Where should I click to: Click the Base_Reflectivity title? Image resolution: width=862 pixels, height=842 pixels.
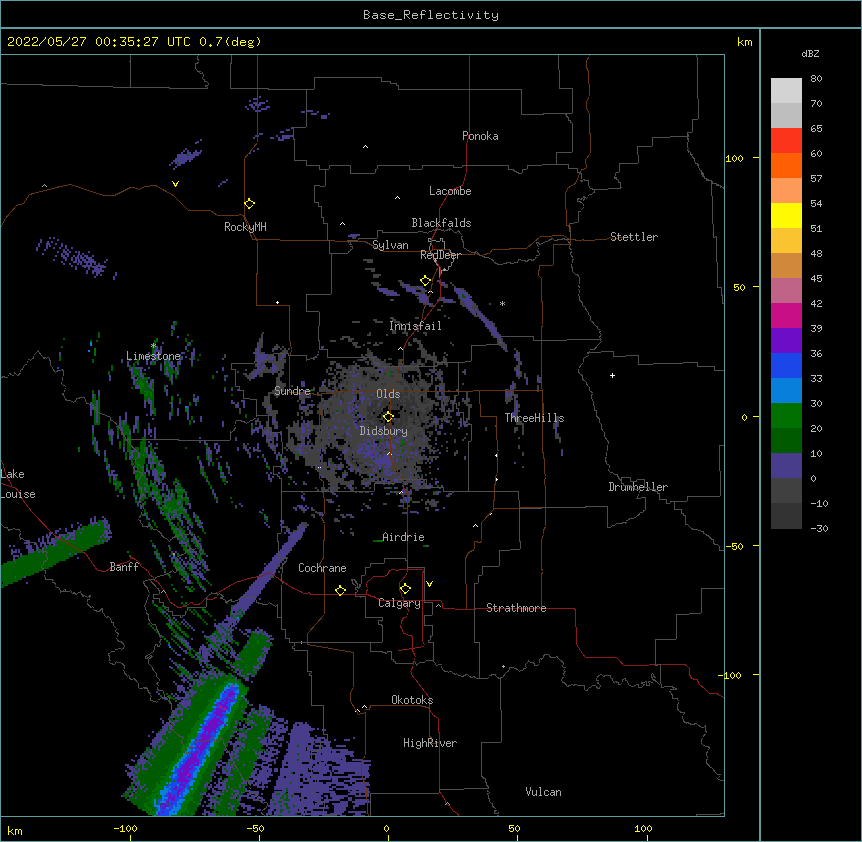431,15
